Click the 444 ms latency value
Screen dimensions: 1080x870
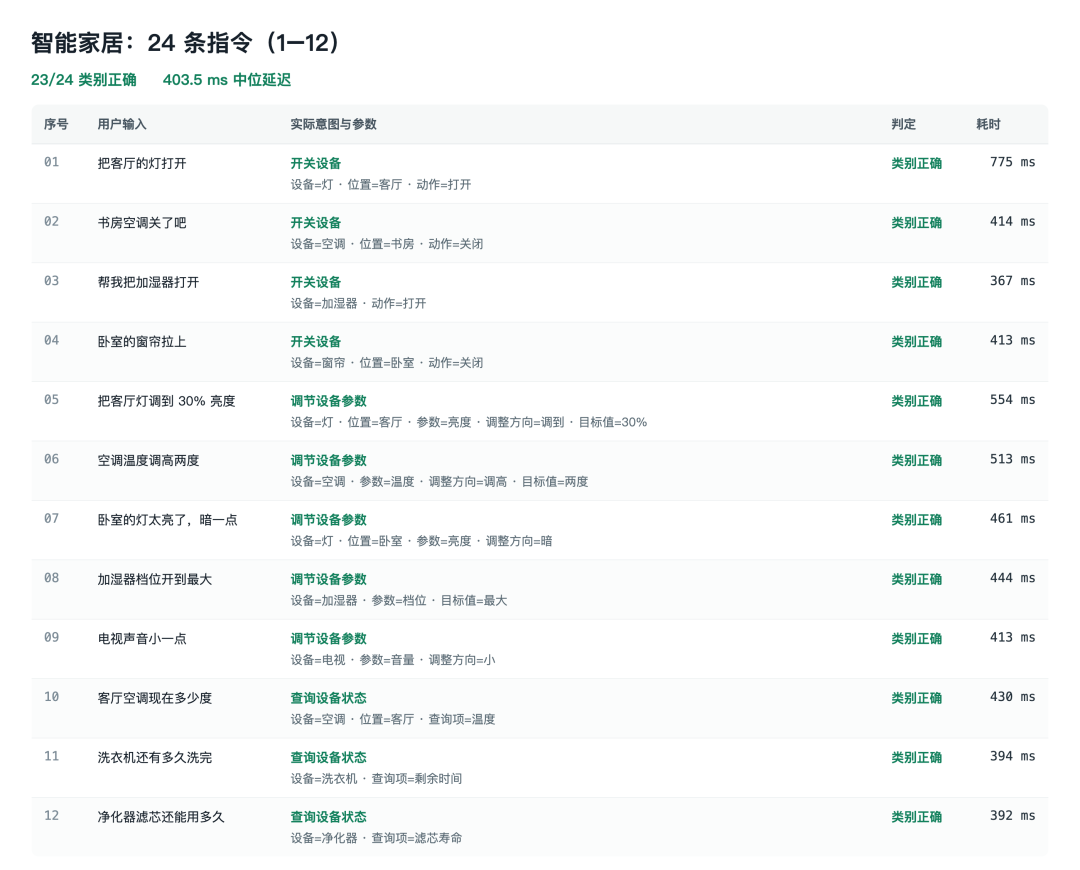point(1012,577)
